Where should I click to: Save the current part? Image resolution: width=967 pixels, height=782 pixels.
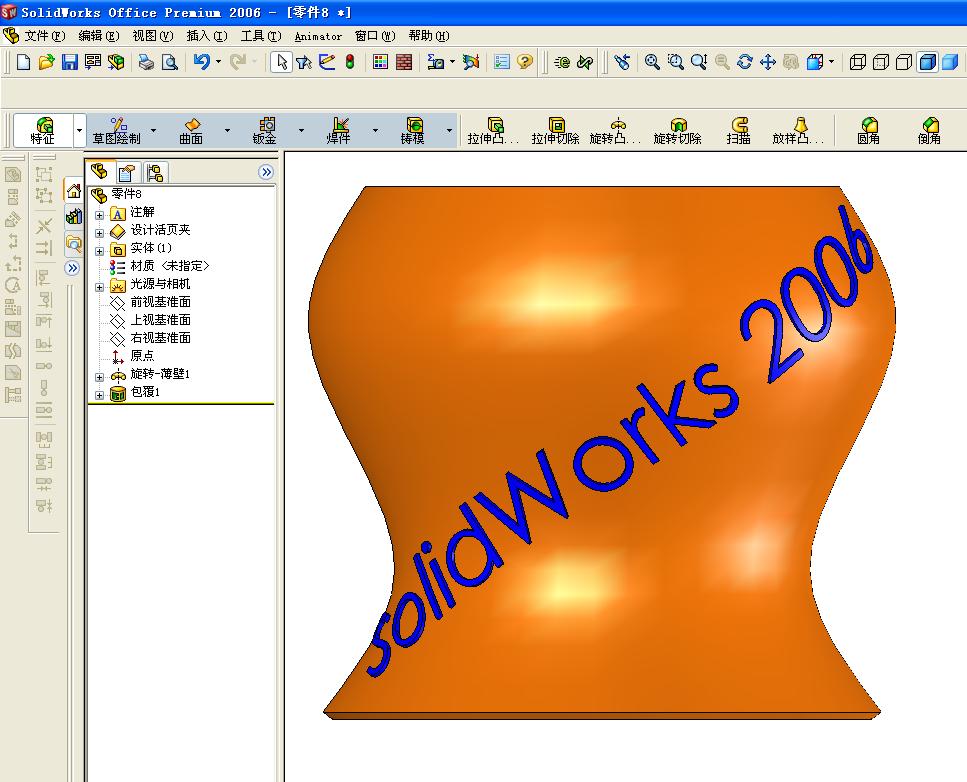(69, 62)
